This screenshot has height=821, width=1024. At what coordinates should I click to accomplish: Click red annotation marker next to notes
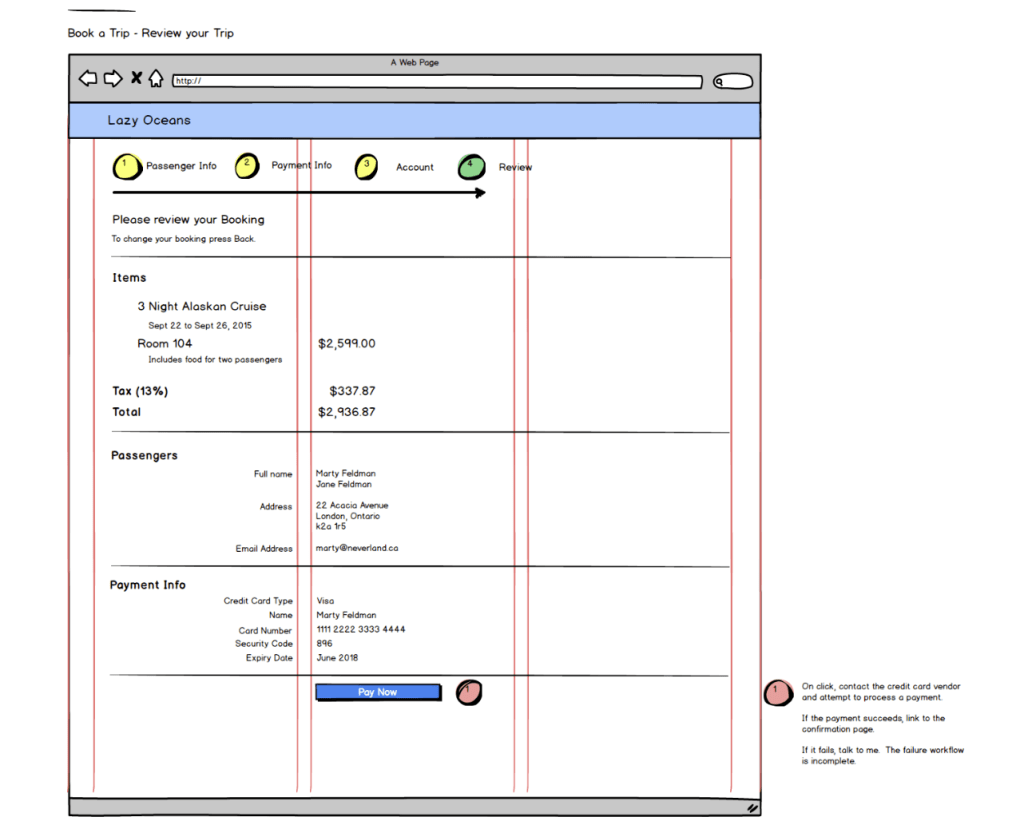coord(776,692)
